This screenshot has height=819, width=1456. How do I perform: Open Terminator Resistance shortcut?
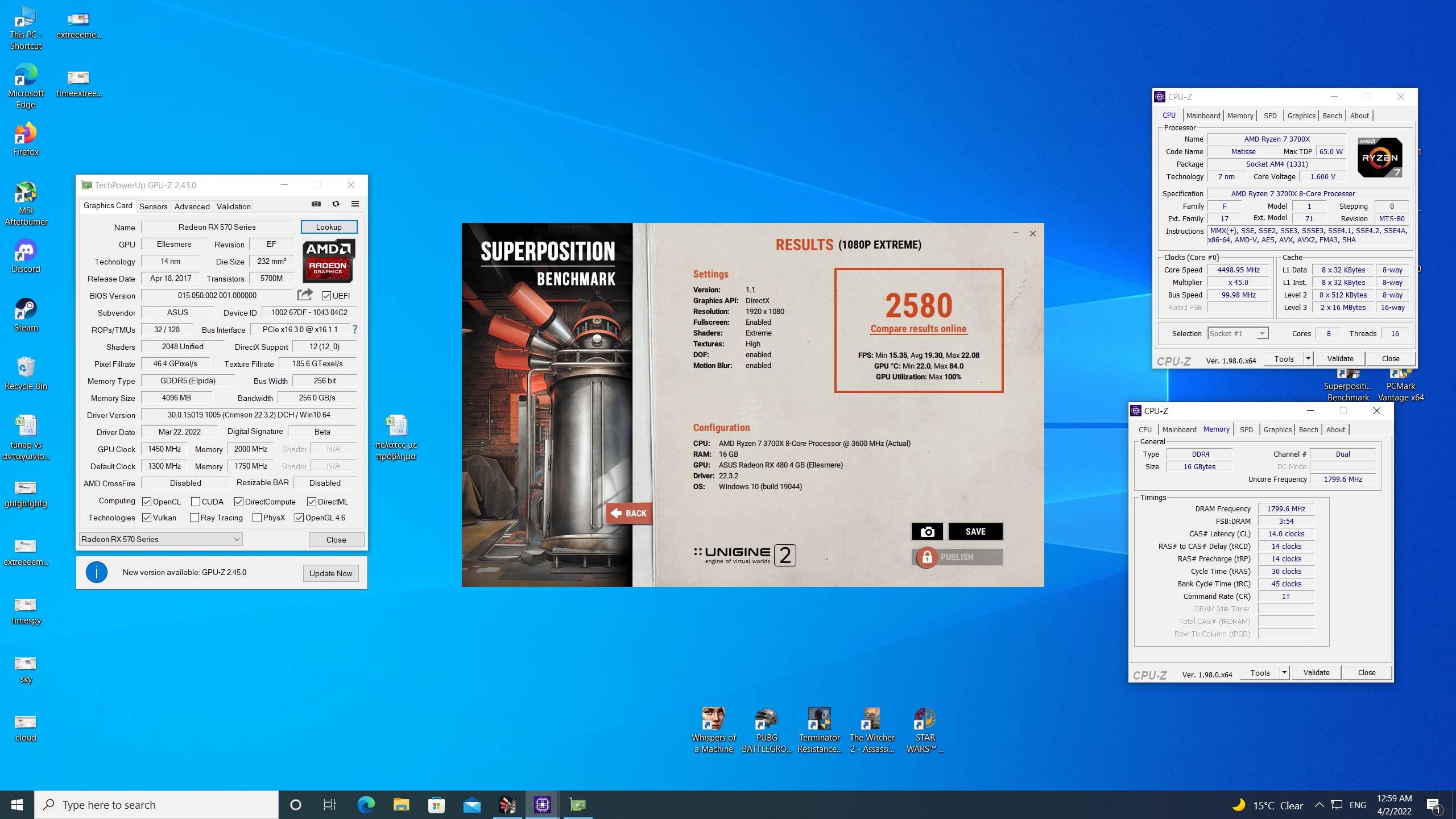pyautogui.click(x=820, y=731)
